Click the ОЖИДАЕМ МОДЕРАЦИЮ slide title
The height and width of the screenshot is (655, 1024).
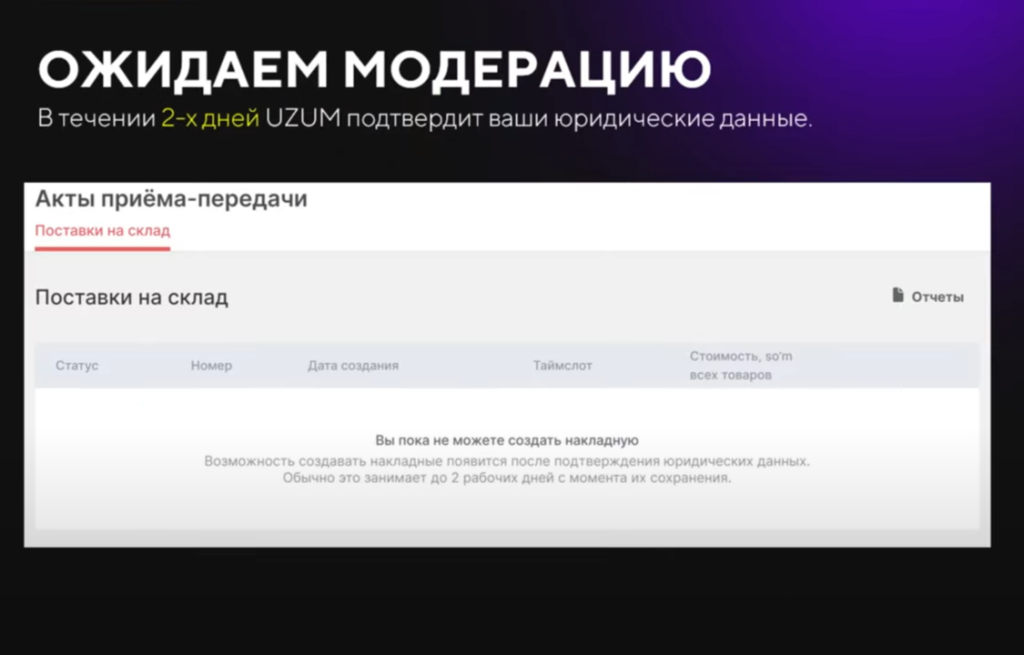(x=375, y=69)
